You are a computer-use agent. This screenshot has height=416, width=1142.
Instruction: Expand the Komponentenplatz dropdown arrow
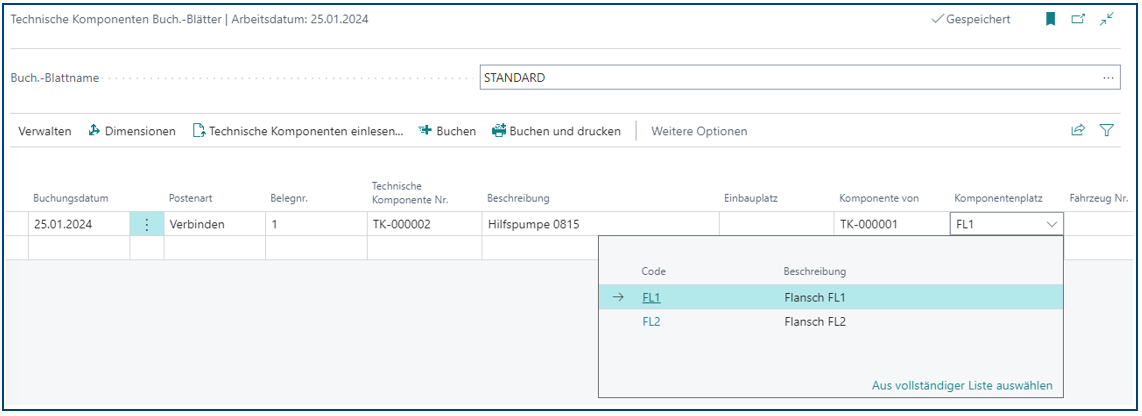[1052, 225]
